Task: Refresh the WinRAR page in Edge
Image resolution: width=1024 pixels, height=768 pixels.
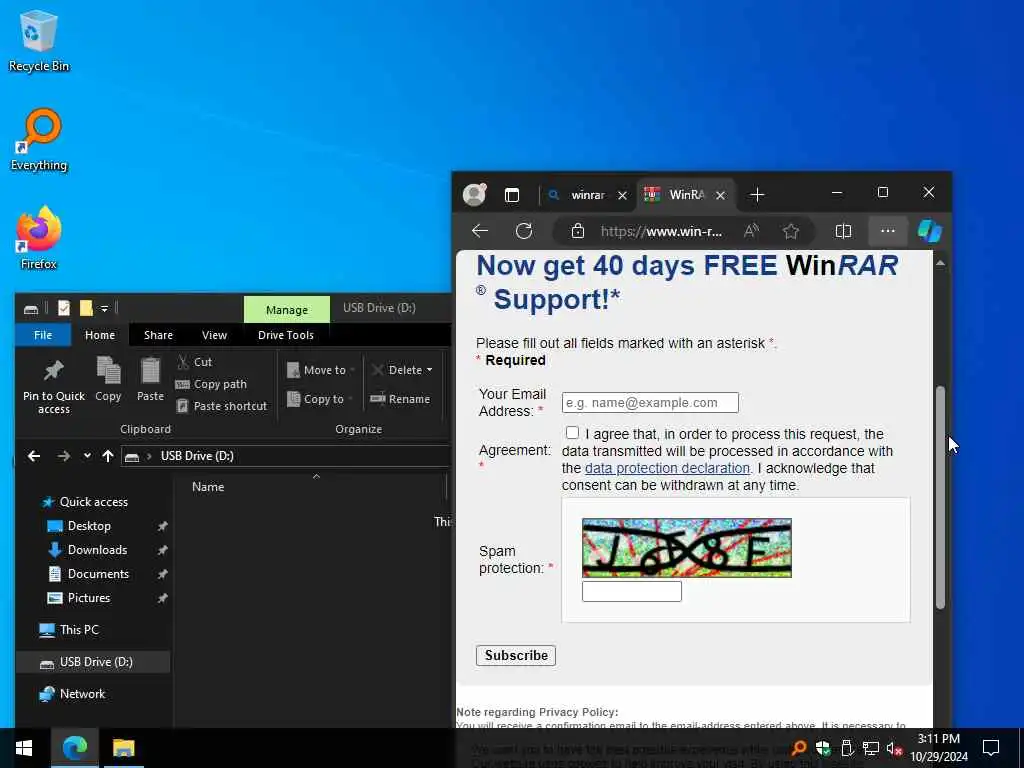Action: 524,231
